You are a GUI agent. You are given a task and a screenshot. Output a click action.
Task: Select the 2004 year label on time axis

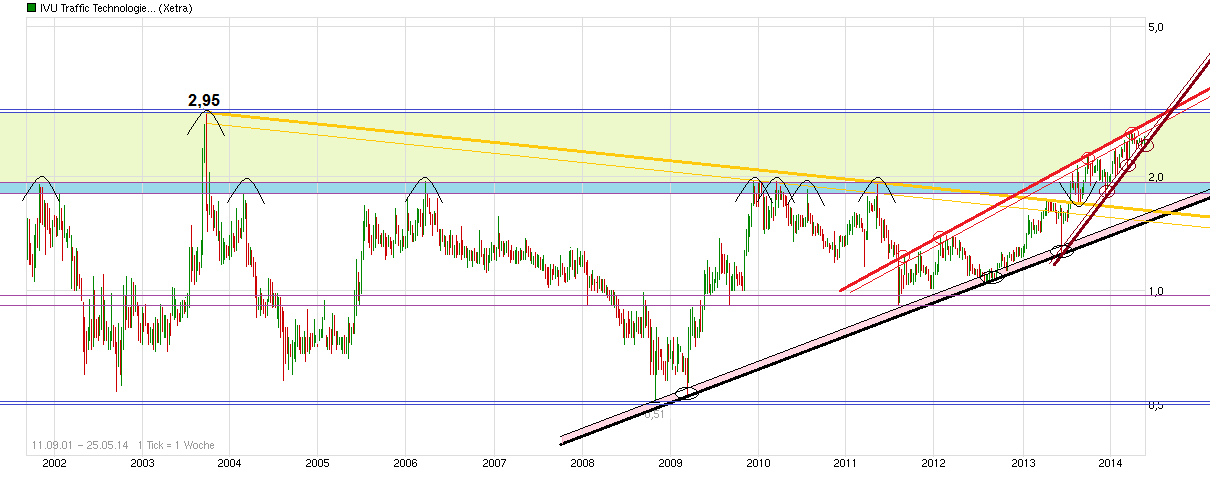pyautogui.click(x=229, y=463)
